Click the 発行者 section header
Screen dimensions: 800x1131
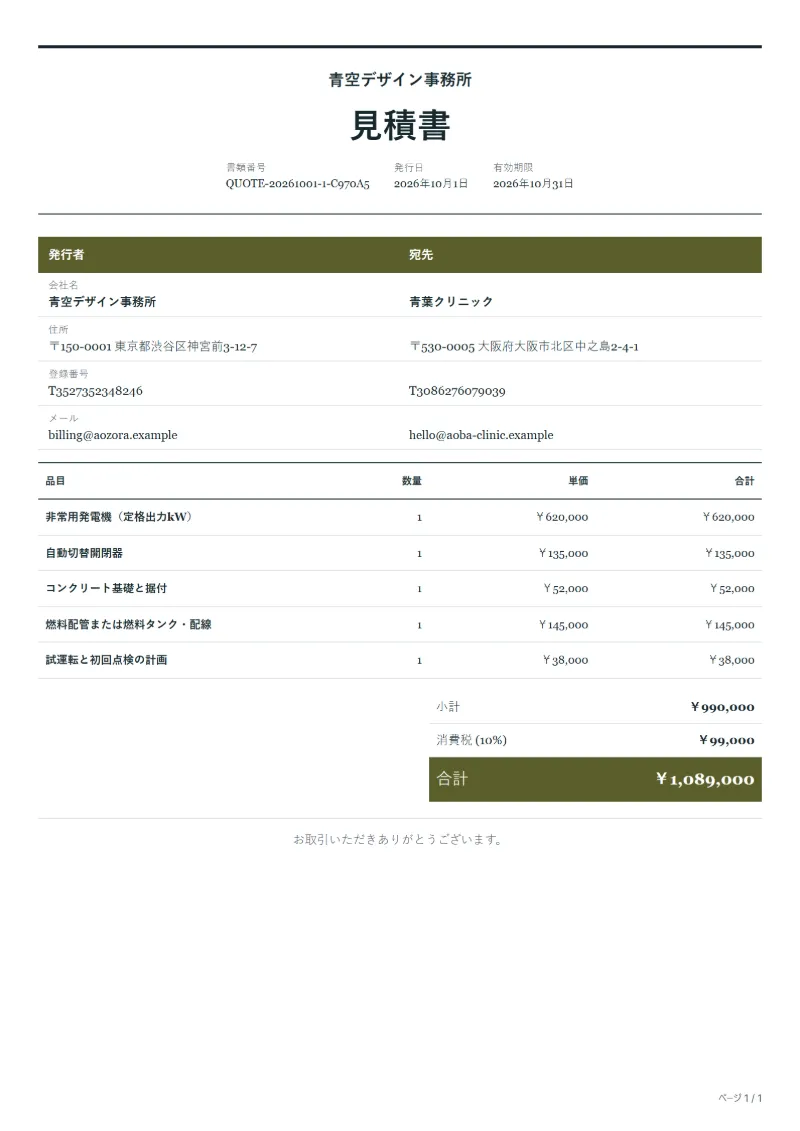tap(66, 255)
